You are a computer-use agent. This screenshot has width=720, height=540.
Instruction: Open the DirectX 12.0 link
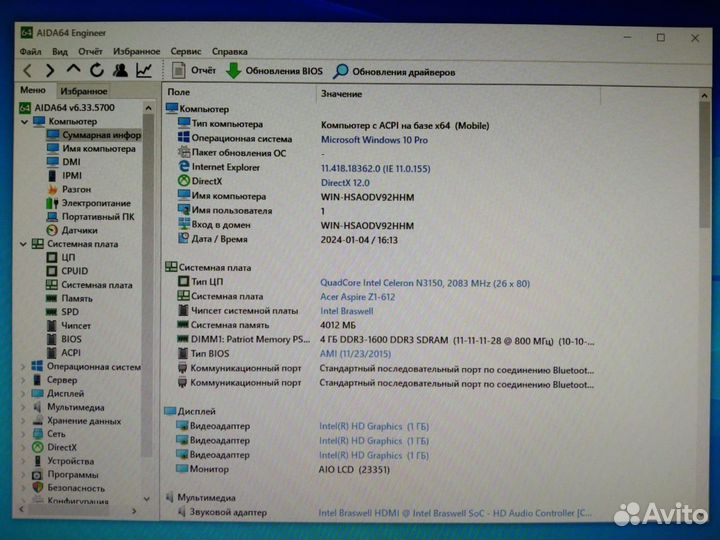pos(345,183)
